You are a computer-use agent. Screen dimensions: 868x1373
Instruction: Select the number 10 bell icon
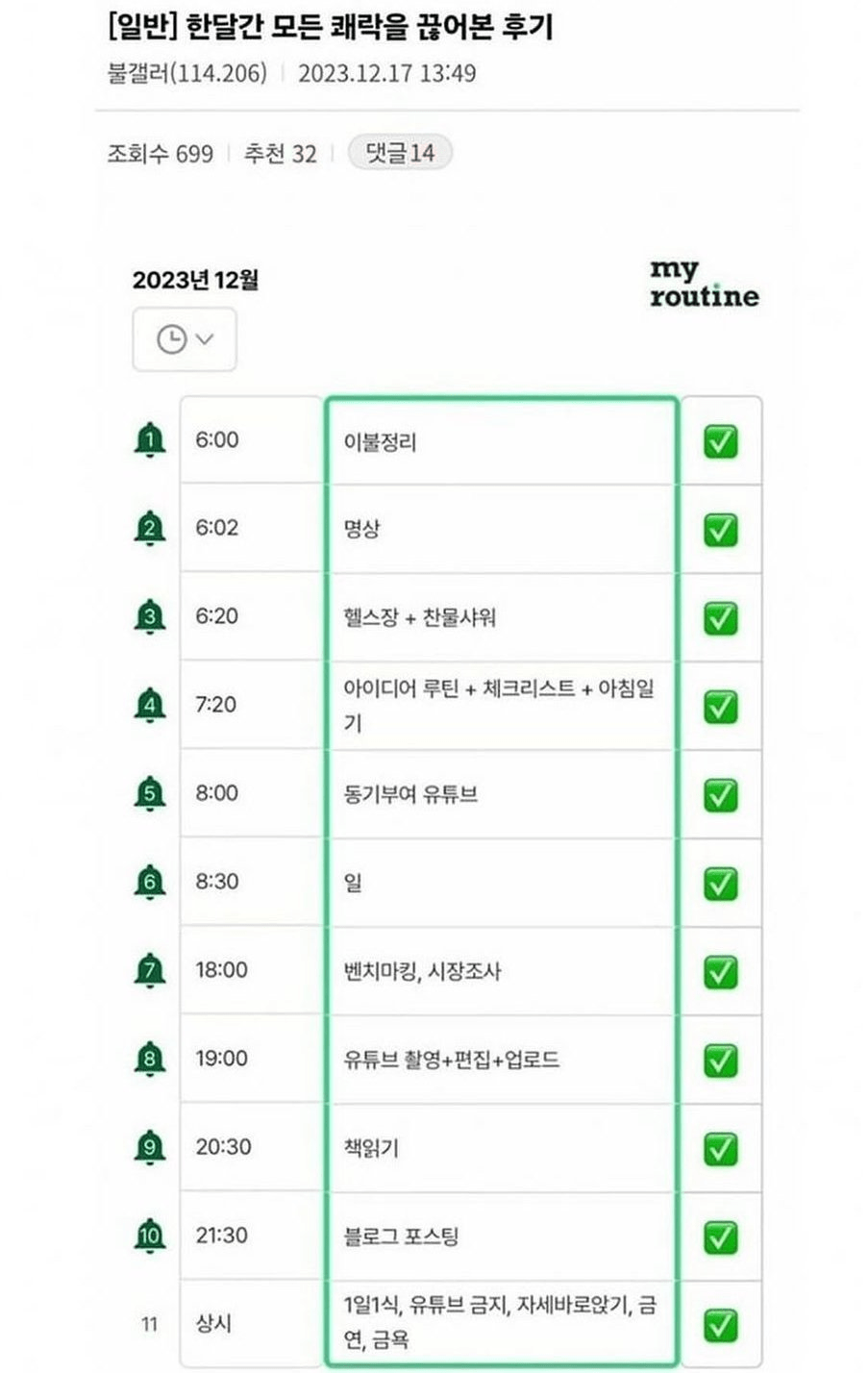point(149,1236)
